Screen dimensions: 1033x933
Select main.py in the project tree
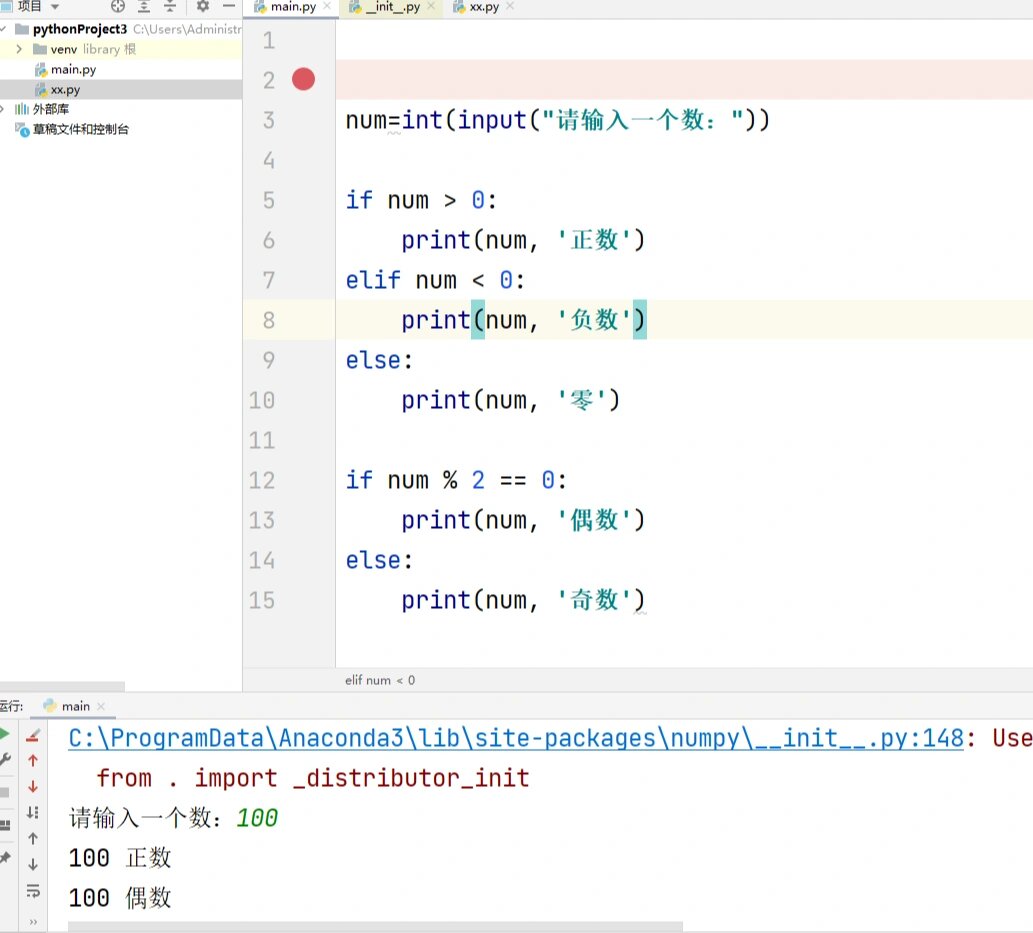pyautogui.click(x=73, y=69)
